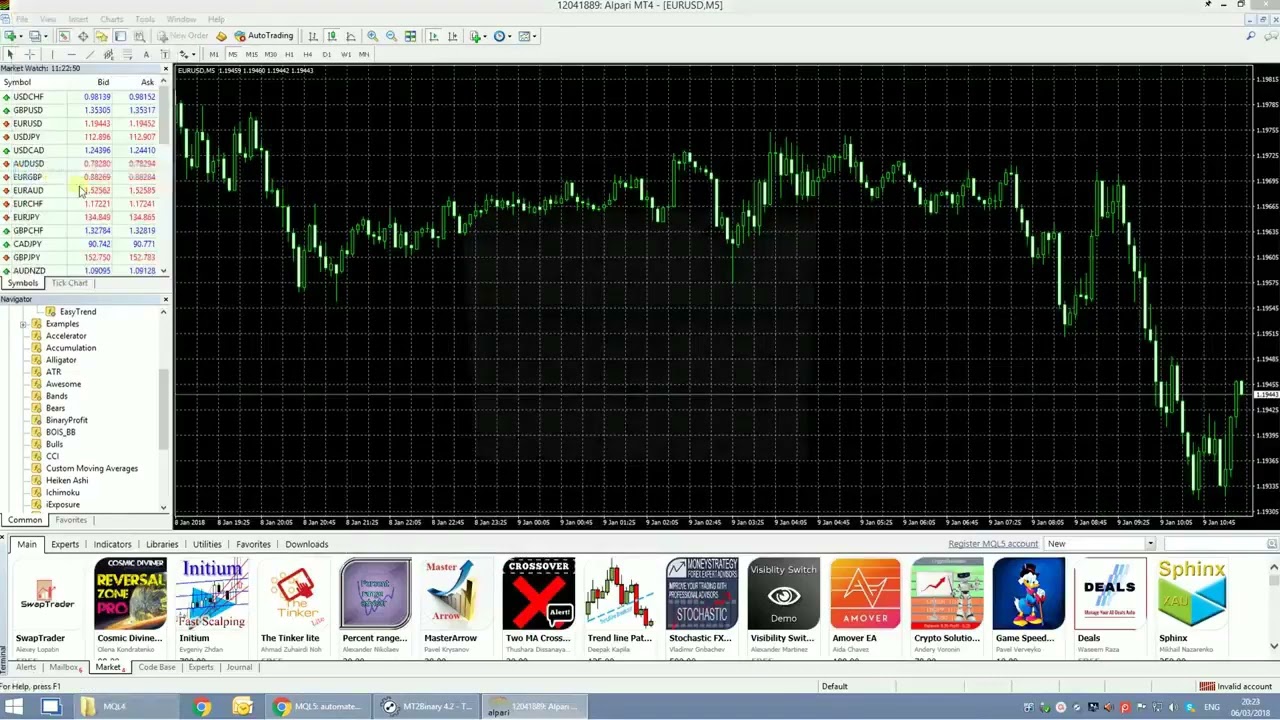Switch timeframe to M15

251,54
